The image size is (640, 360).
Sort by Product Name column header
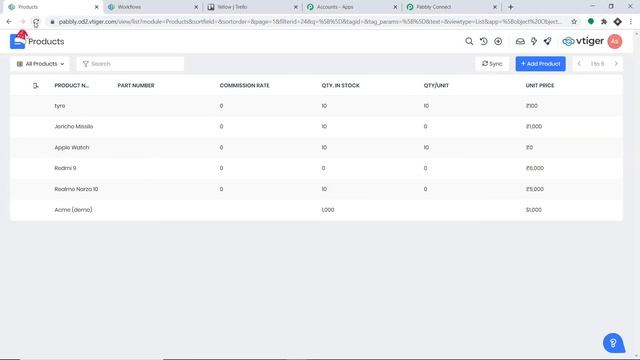click(71, 86)
